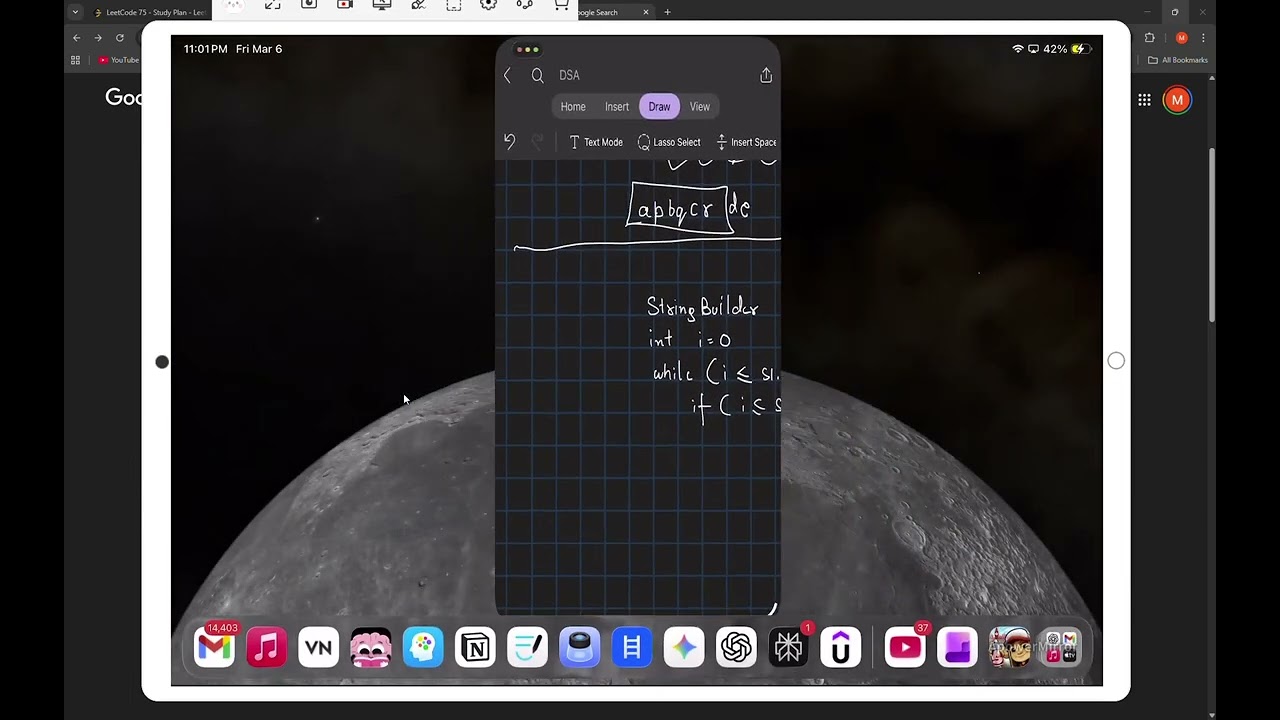Launch the purple U app in the dock
Screen dimensions: 1280x720
pyautogui.click(x=840, y=647)
